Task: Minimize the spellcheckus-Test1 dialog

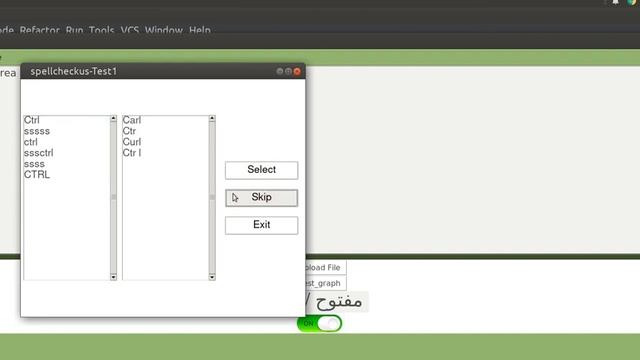Action: 280,71
